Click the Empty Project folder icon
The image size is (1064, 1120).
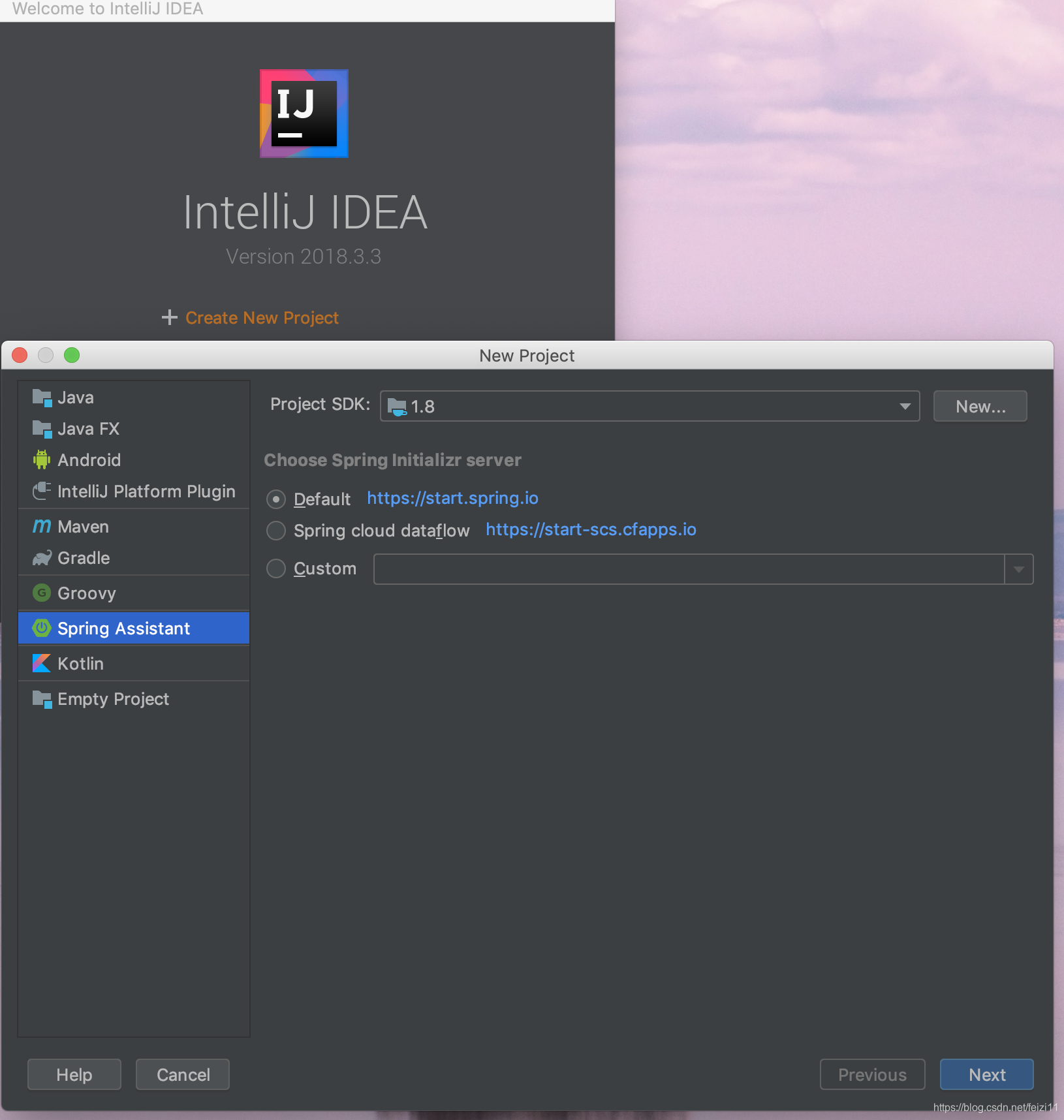[x=42, y=699]
